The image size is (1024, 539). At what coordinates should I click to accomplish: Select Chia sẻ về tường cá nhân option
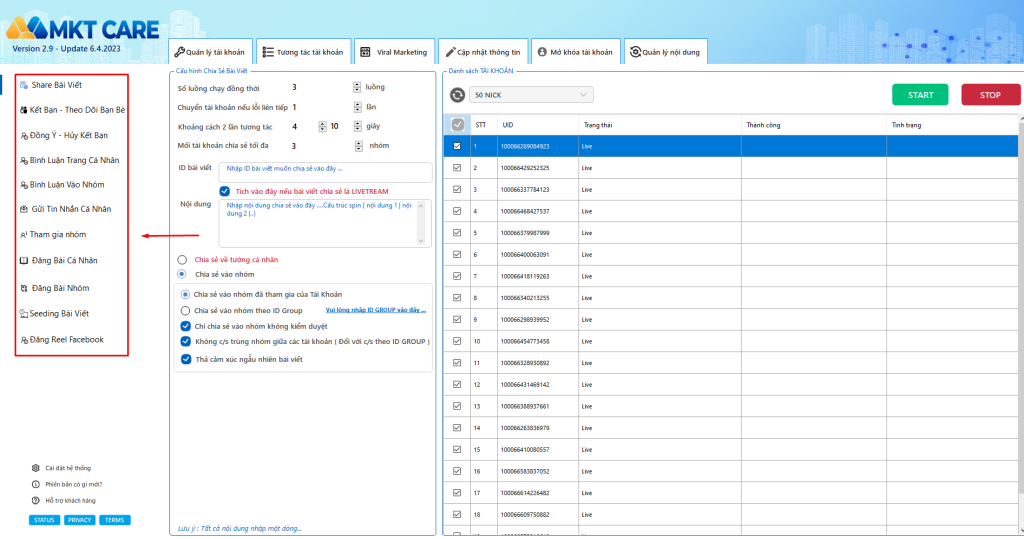click(182, 259)
